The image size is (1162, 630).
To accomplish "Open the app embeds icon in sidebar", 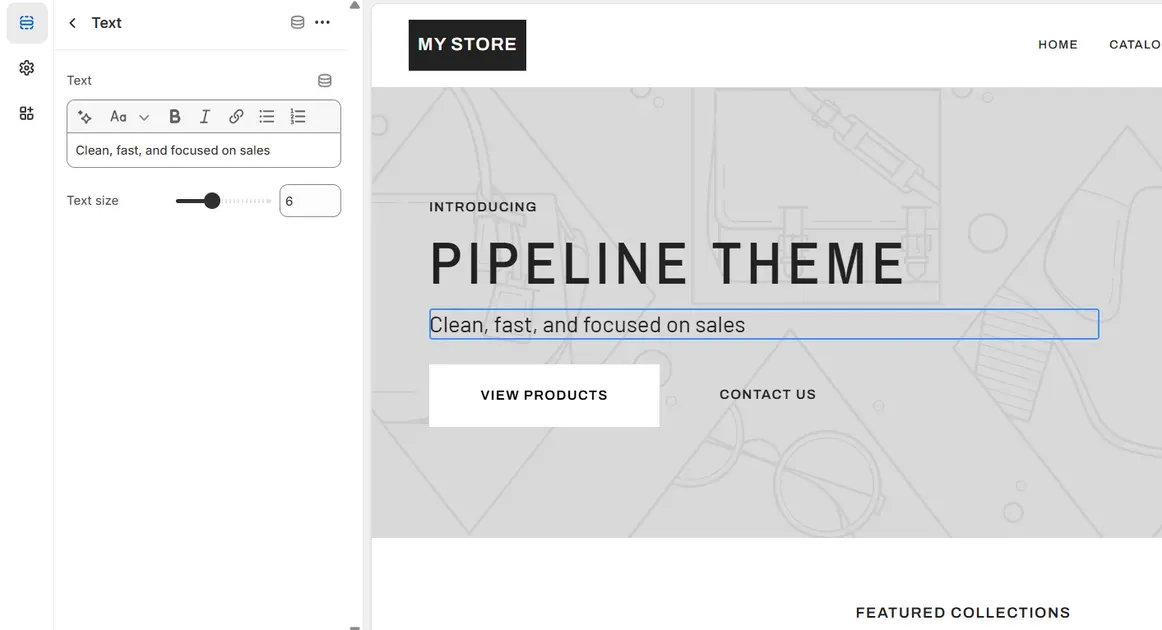I will (27, 113).
